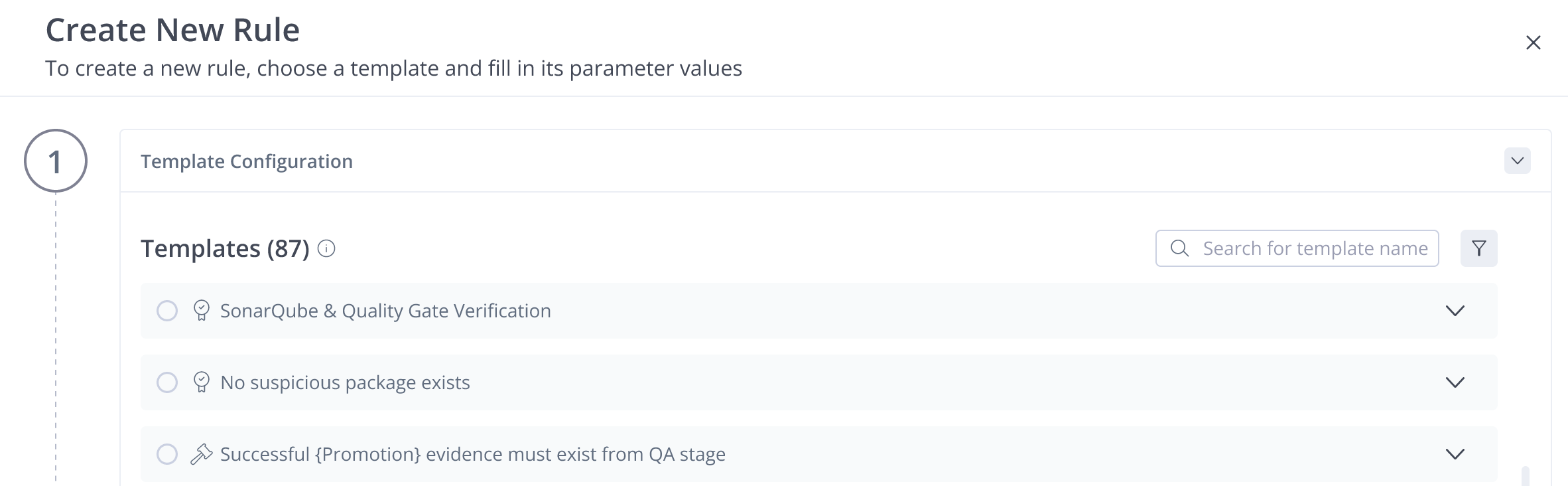Click the badge icon next to No suspicious package
This screenshot has height=486, width=1568.
point(201,382)
